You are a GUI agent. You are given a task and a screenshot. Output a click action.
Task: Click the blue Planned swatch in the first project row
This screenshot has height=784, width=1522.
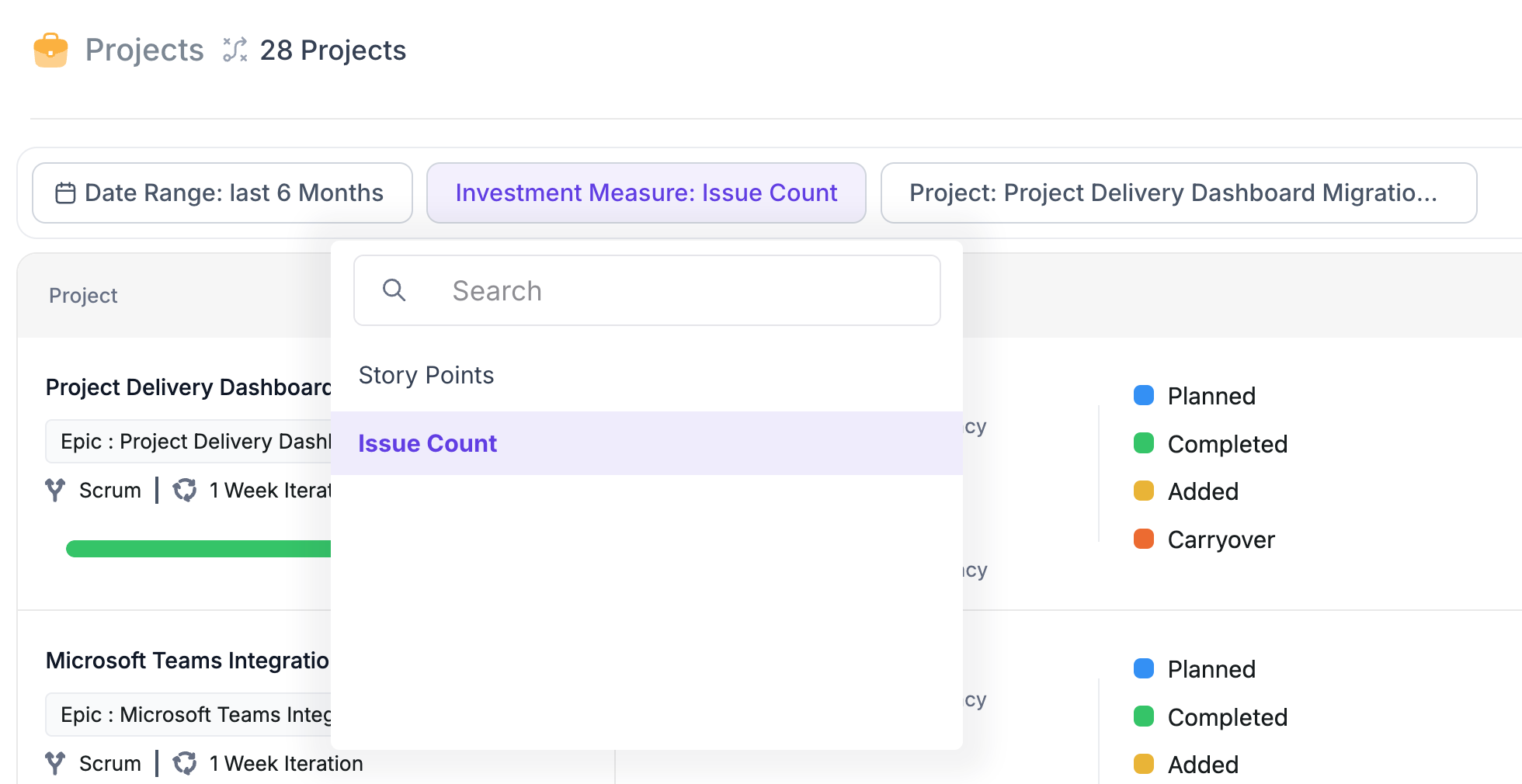(1144, 395)
